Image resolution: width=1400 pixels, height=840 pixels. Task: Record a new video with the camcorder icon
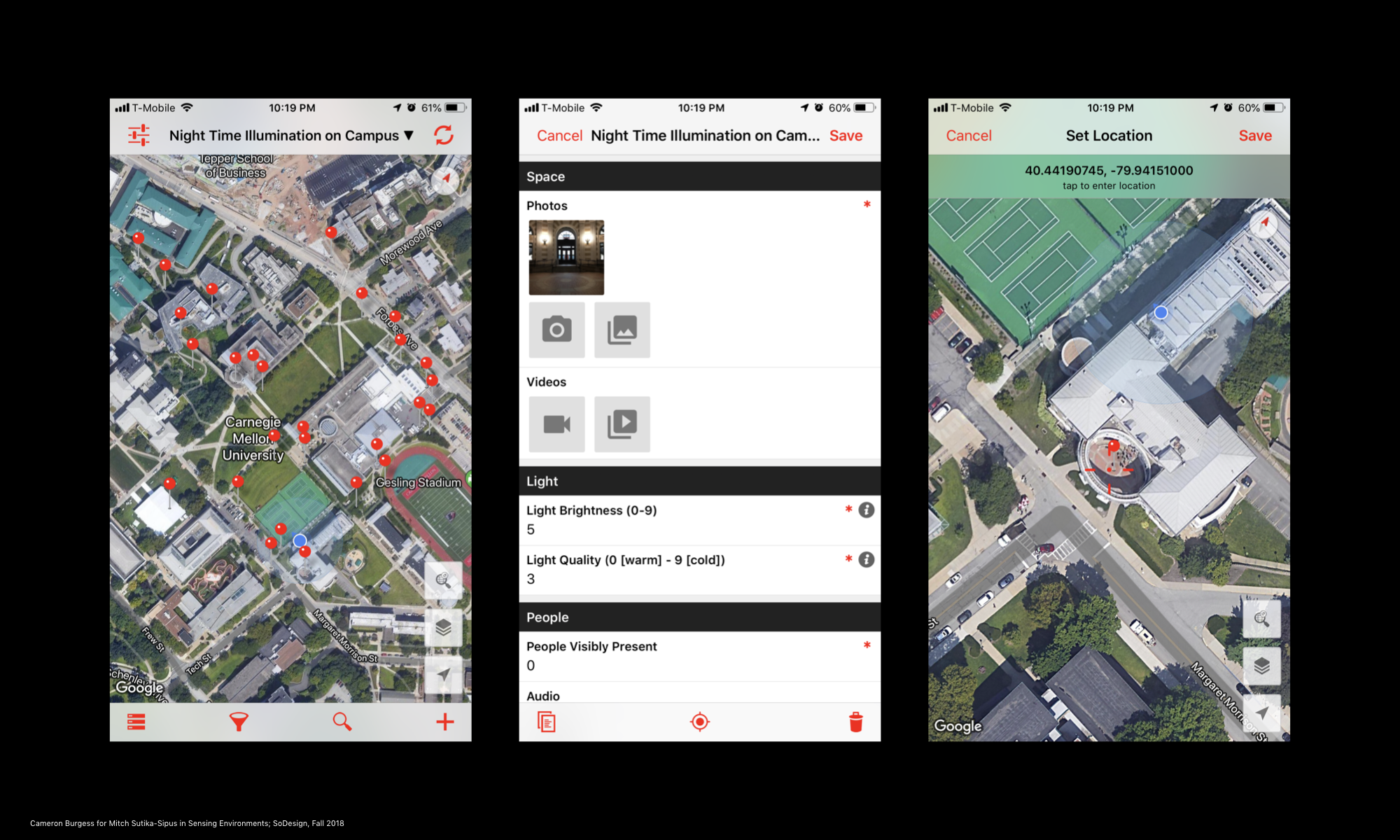(556, 424)
